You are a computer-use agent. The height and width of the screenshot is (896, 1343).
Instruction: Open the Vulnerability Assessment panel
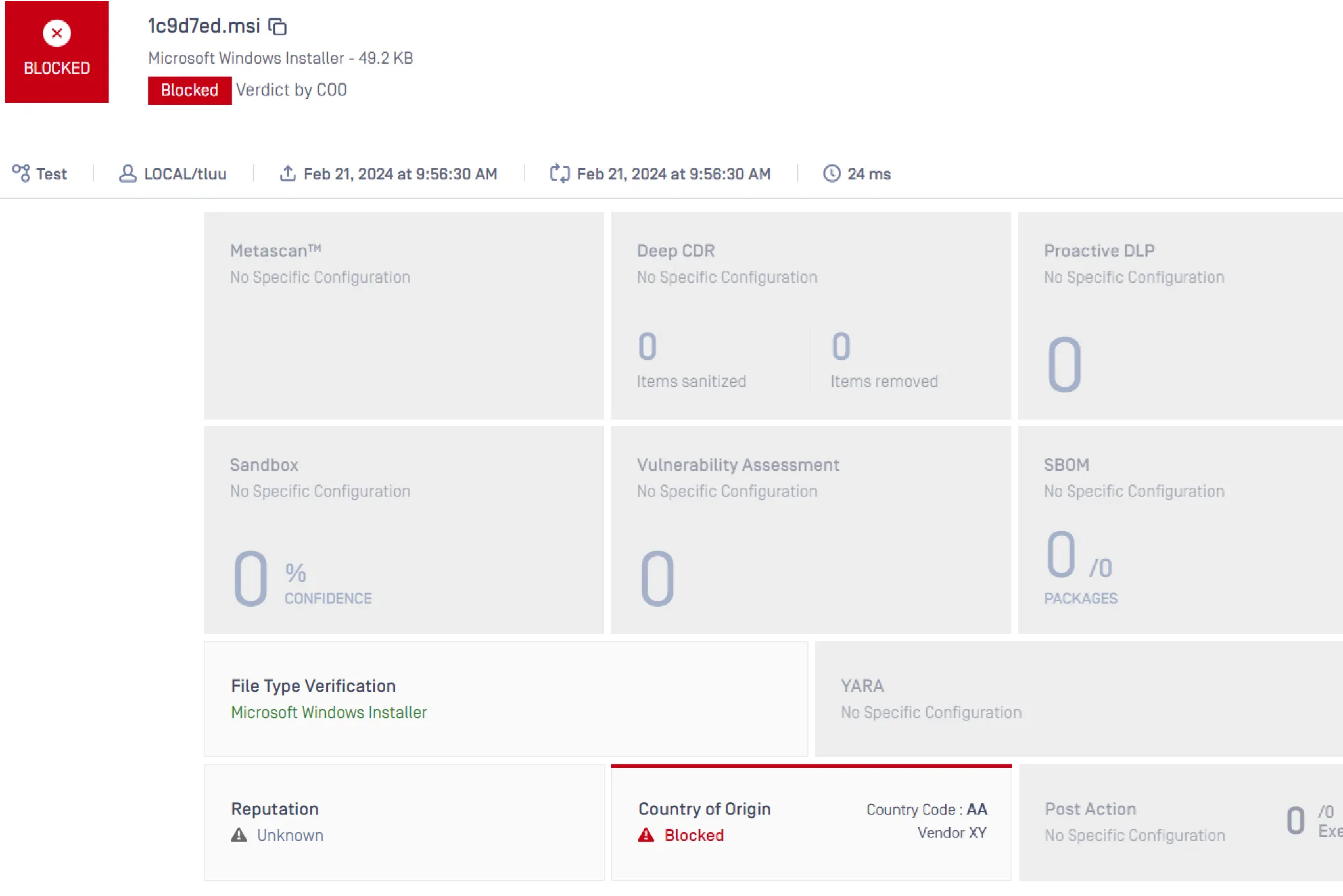[x=810, y=530]
